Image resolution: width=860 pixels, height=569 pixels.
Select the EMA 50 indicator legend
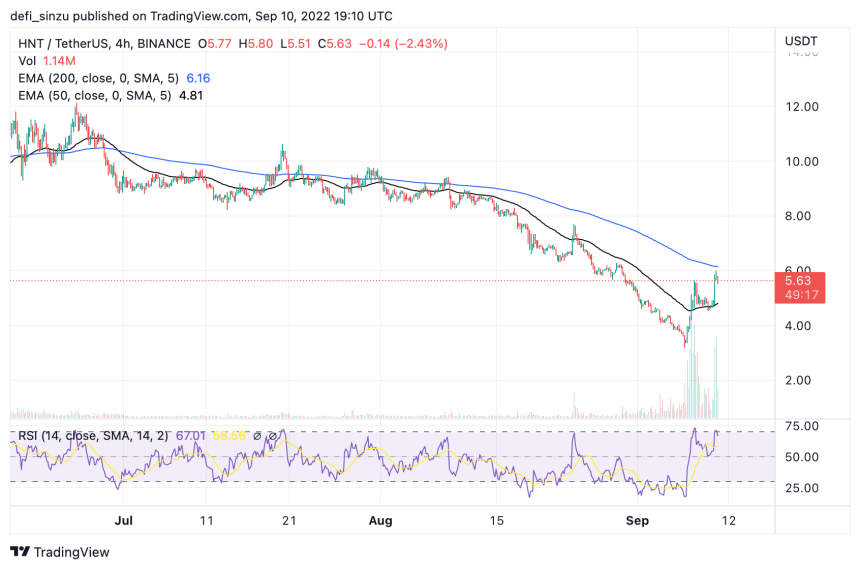pyautogui.click(x=90, y=95)
